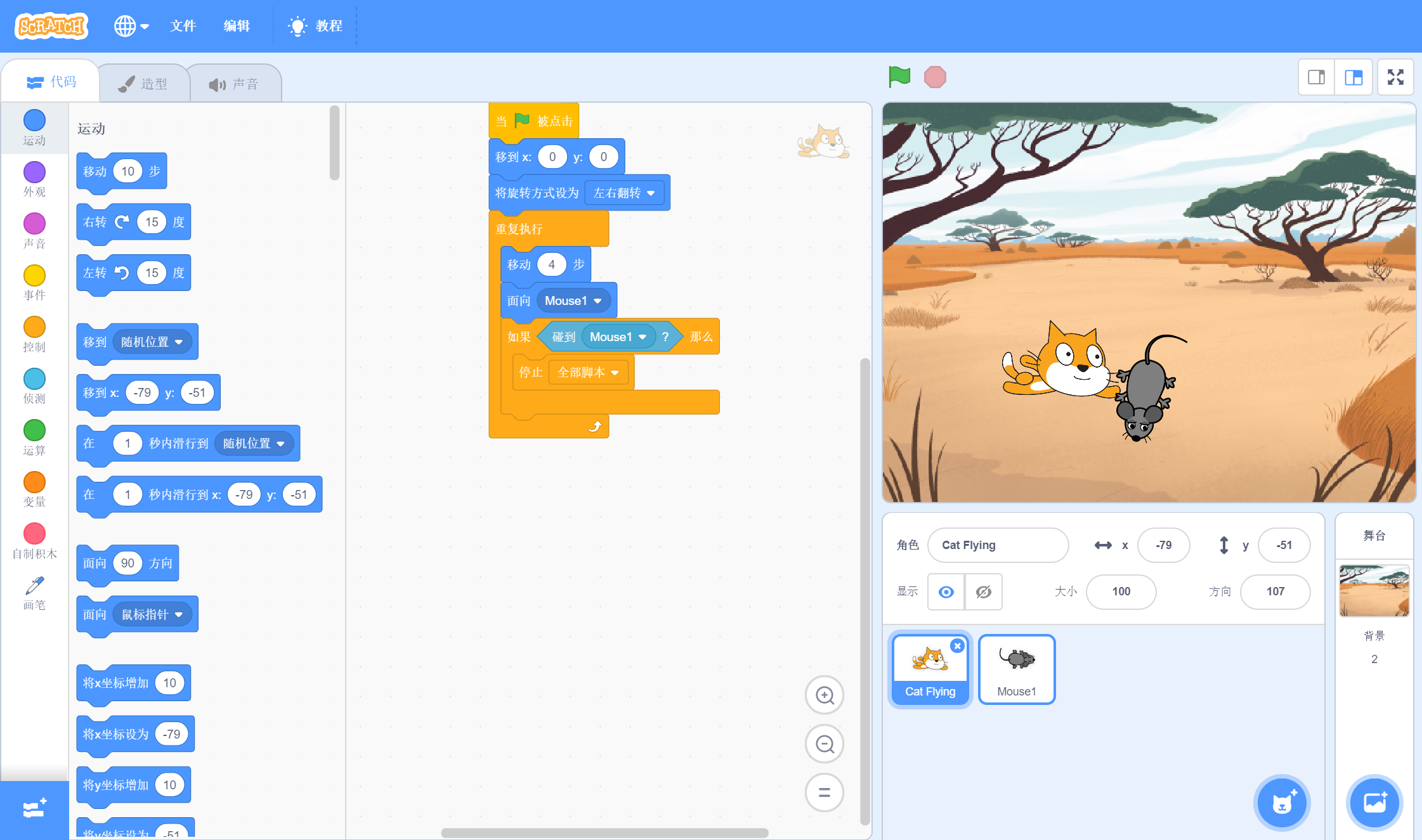
Task: Switch to small stage layout
Action: [1316, 77]
